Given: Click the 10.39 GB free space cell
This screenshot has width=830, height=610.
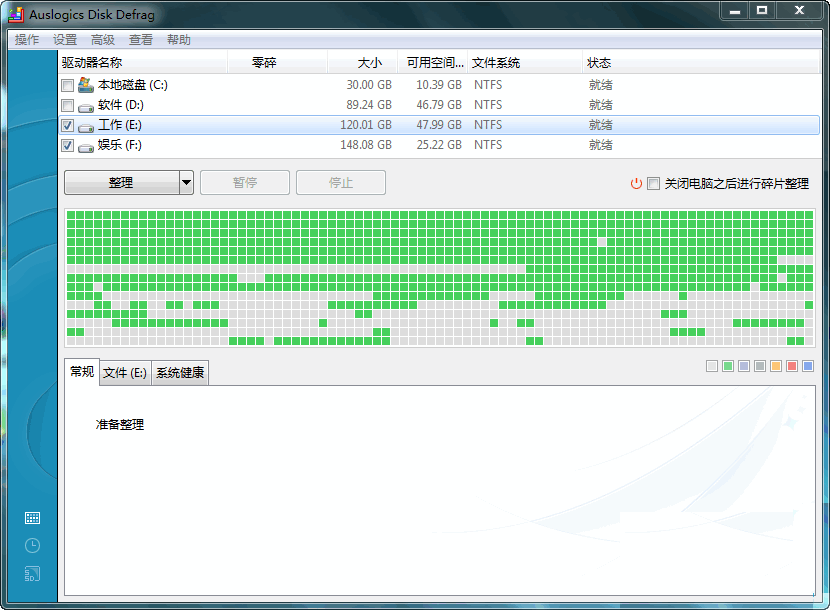Looking at the screenshot, I should [439, 85].
